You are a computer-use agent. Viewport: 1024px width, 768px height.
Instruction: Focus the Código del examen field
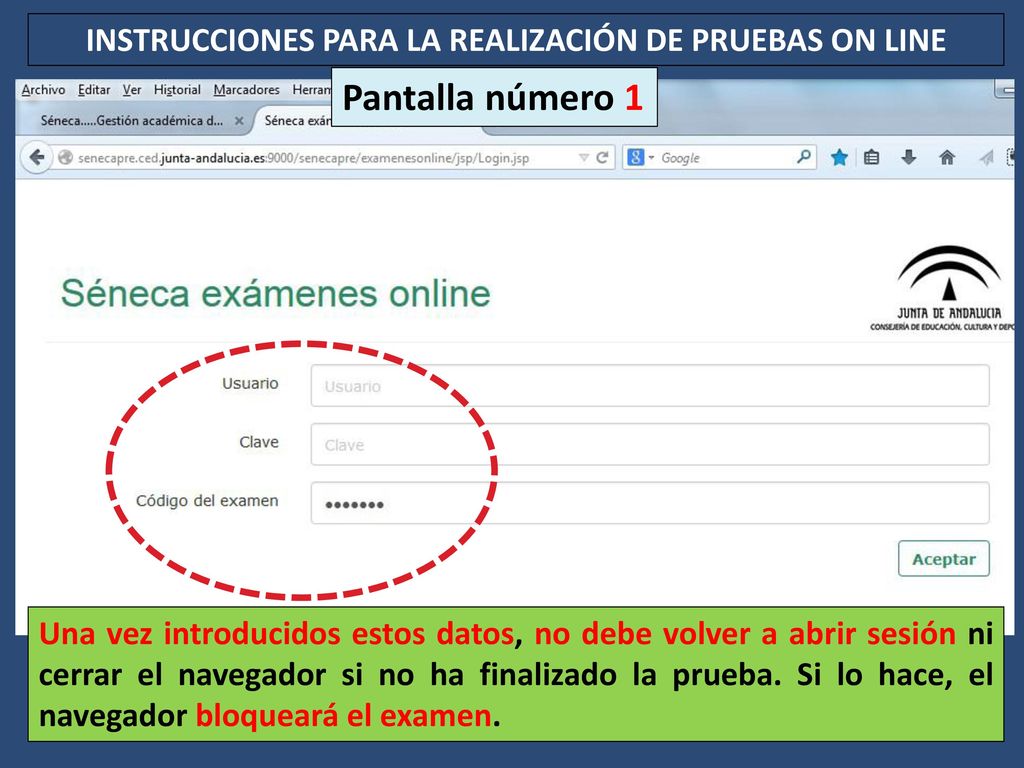point(650,504)
